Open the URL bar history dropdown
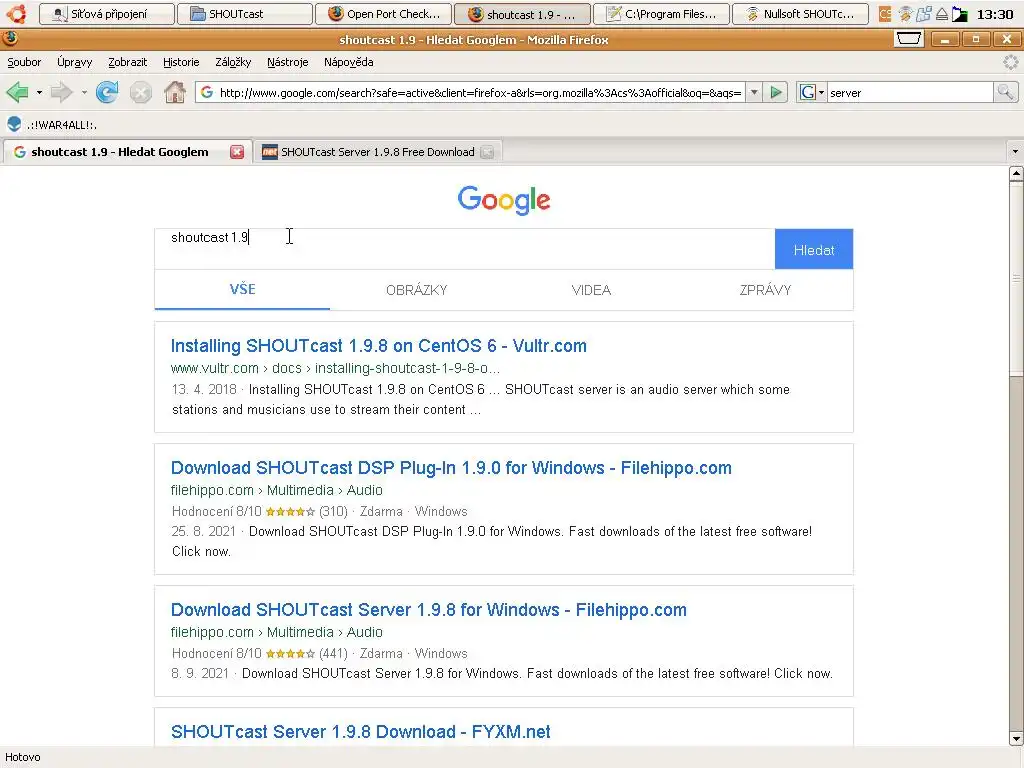 click(x=754, y=93)
